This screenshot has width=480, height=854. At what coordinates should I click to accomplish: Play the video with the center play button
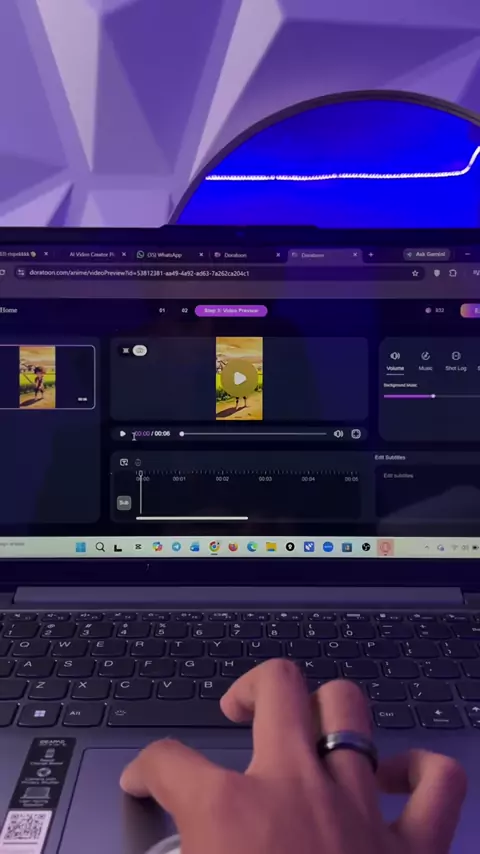pyautogui.click(x=239, y=379)
